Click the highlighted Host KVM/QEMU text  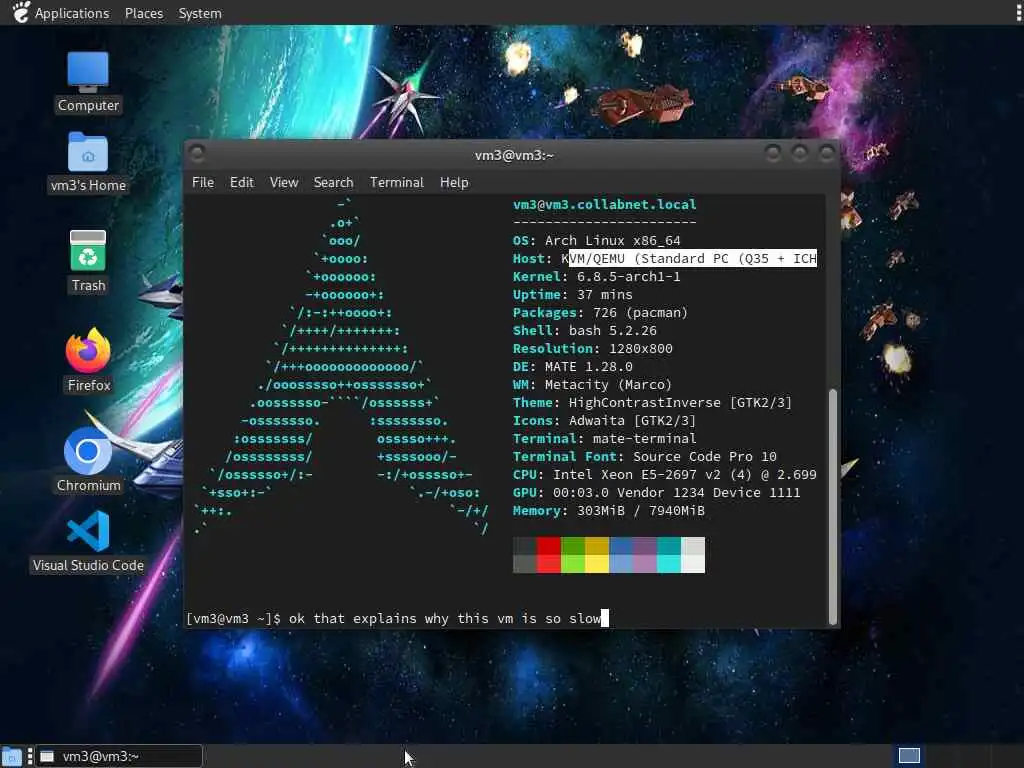[693, 259]
